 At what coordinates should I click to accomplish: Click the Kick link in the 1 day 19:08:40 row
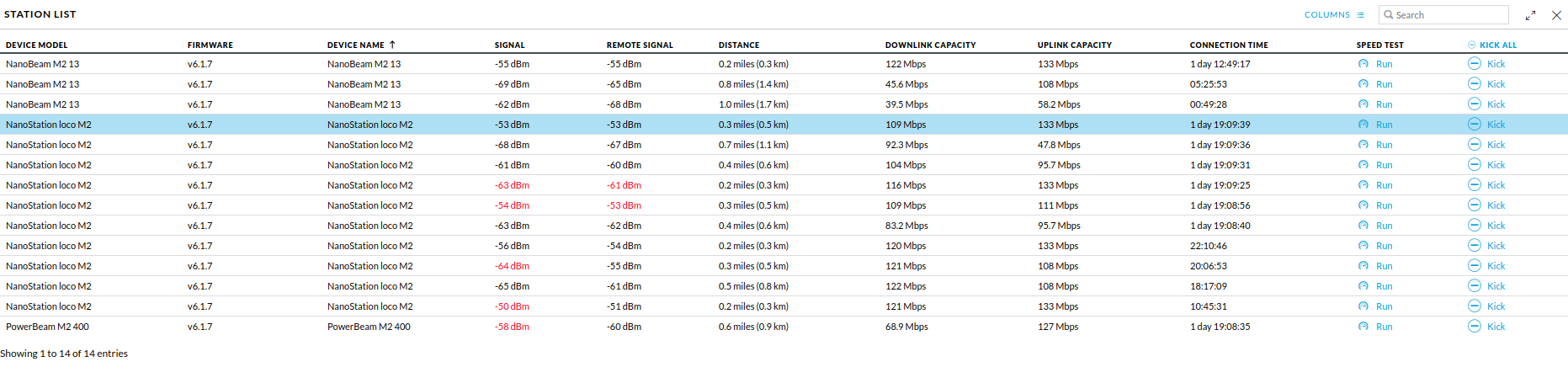click(x=1496, y=226)
